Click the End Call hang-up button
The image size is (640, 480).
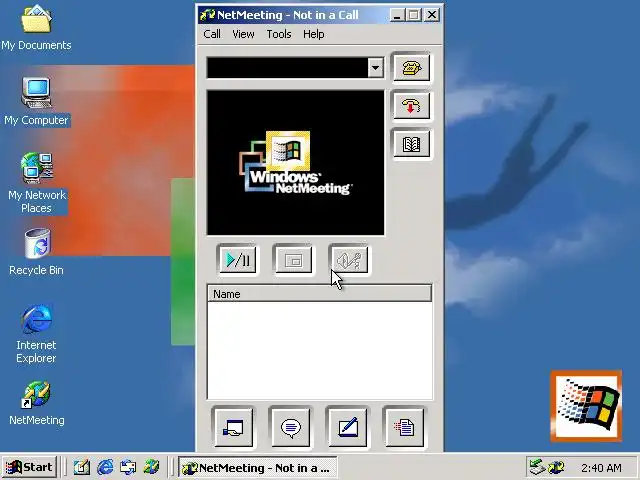pos(411,106)
